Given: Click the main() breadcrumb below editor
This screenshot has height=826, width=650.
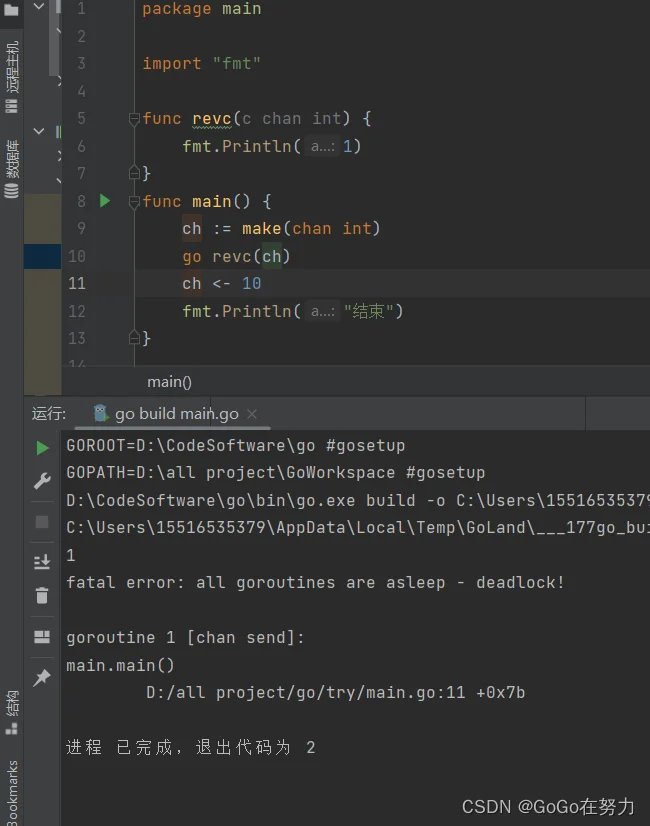Looking at the screenshot, I should point(169,381).
